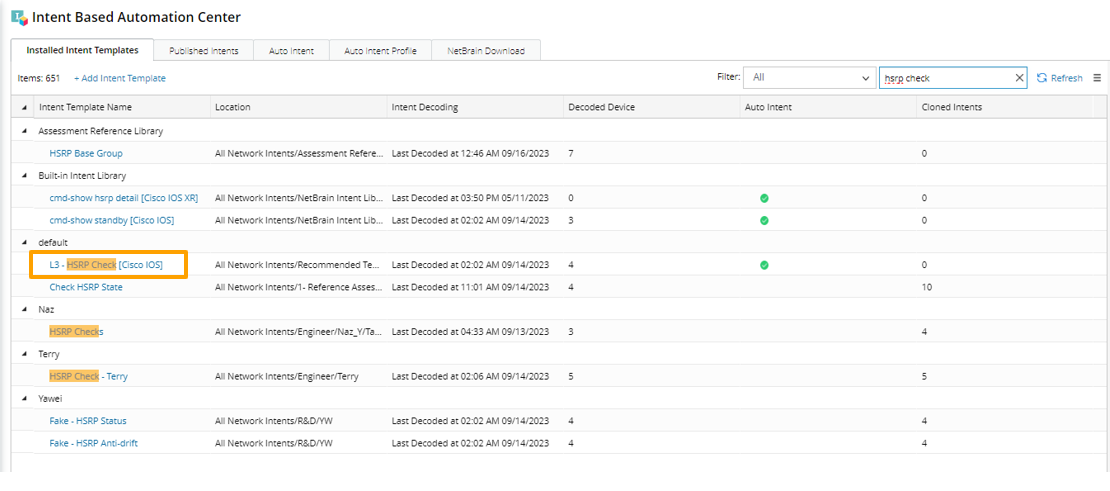This screenshot has height=491, width=1110.
Task: Collapse the Assessment Reference Library group
Action: tap(24, 131)
